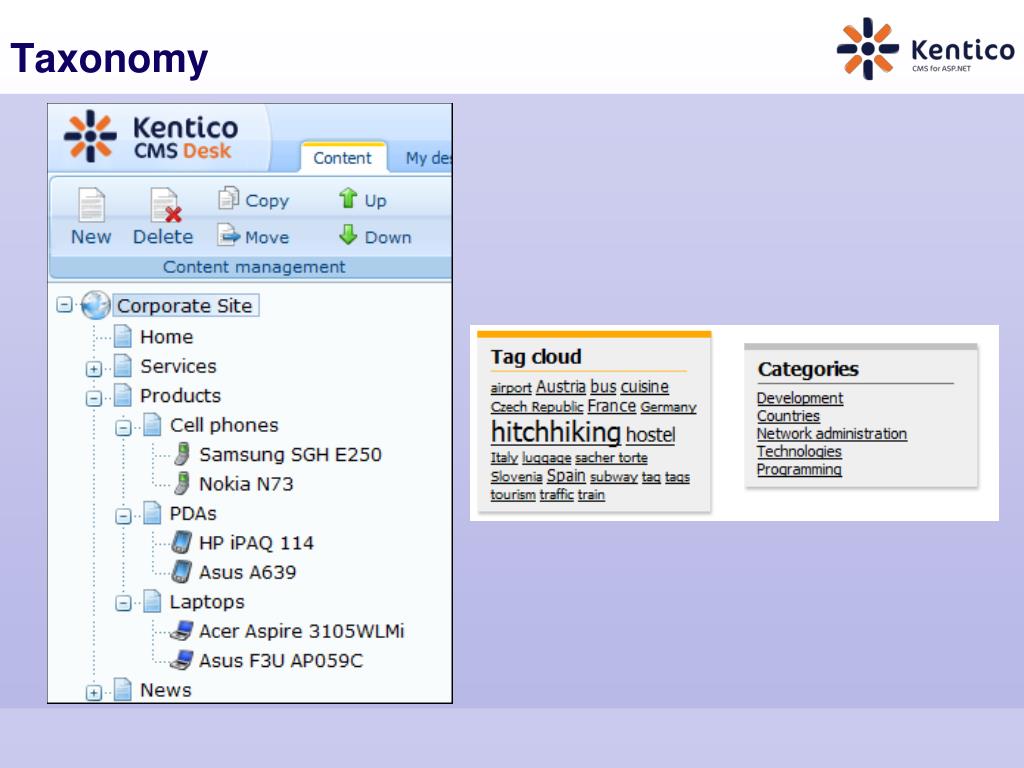Click the Nokia N73 tree label
1024x768 pixels.
click(x=246, y=484)
